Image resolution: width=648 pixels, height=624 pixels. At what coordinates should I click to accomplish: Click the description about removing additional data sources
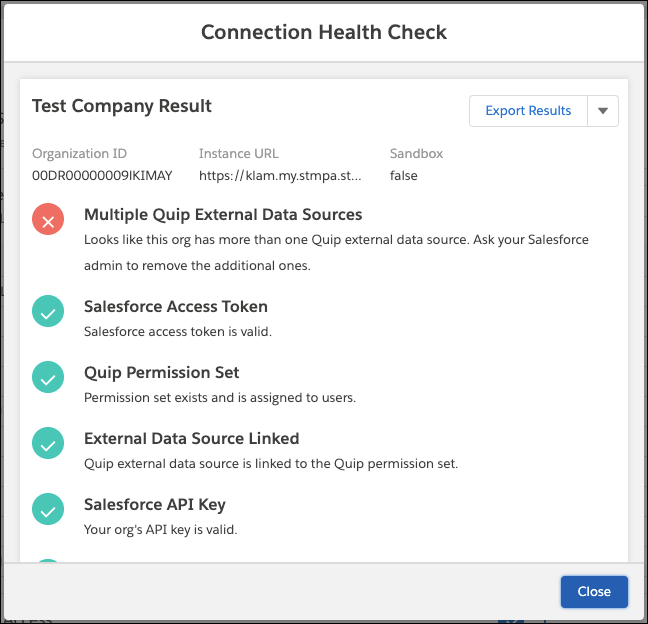click(336, 252)
